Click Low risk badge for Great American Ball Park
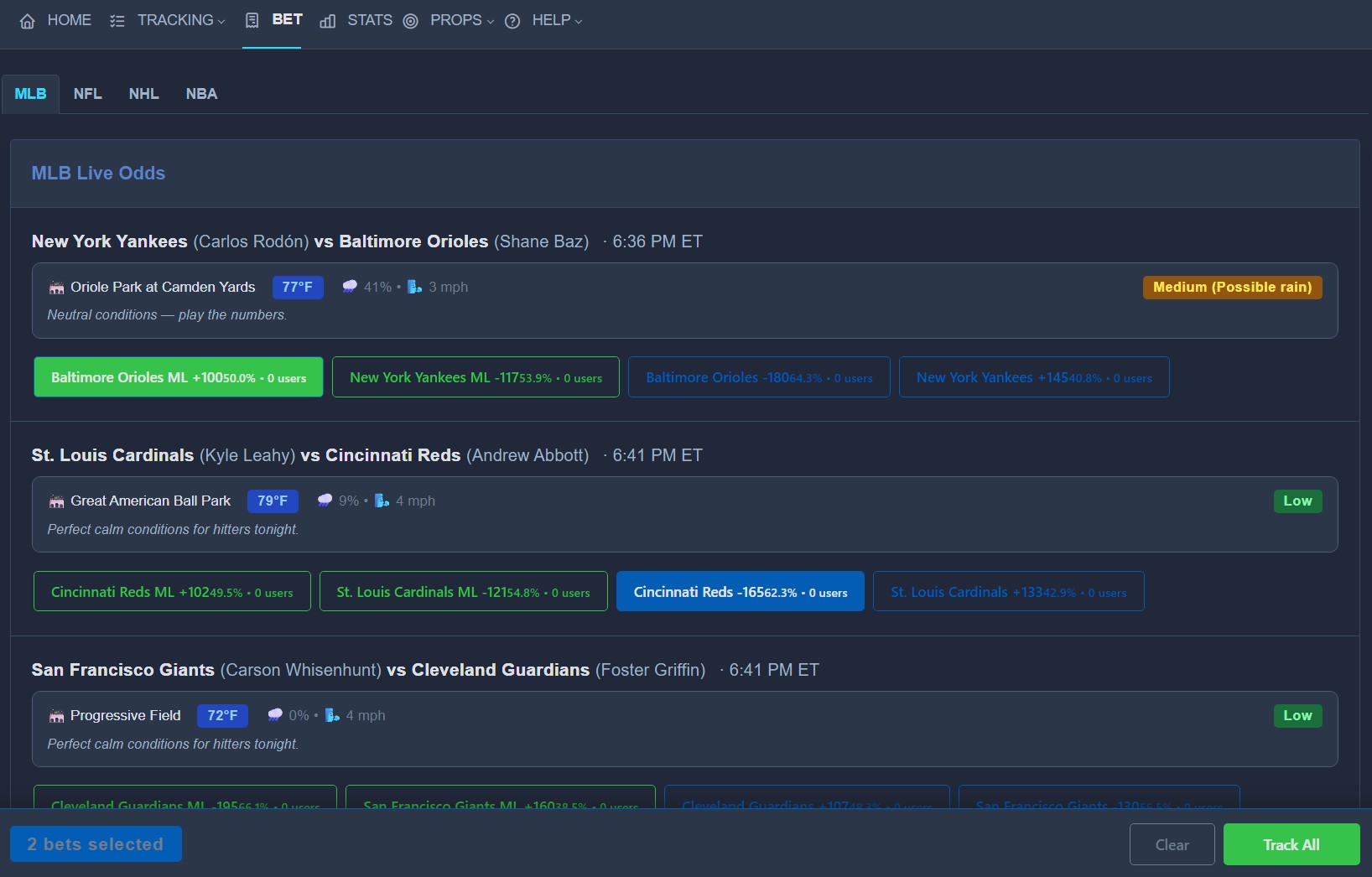Image resolution: width=1372 pixels, height=877 pixels. 1297,501
